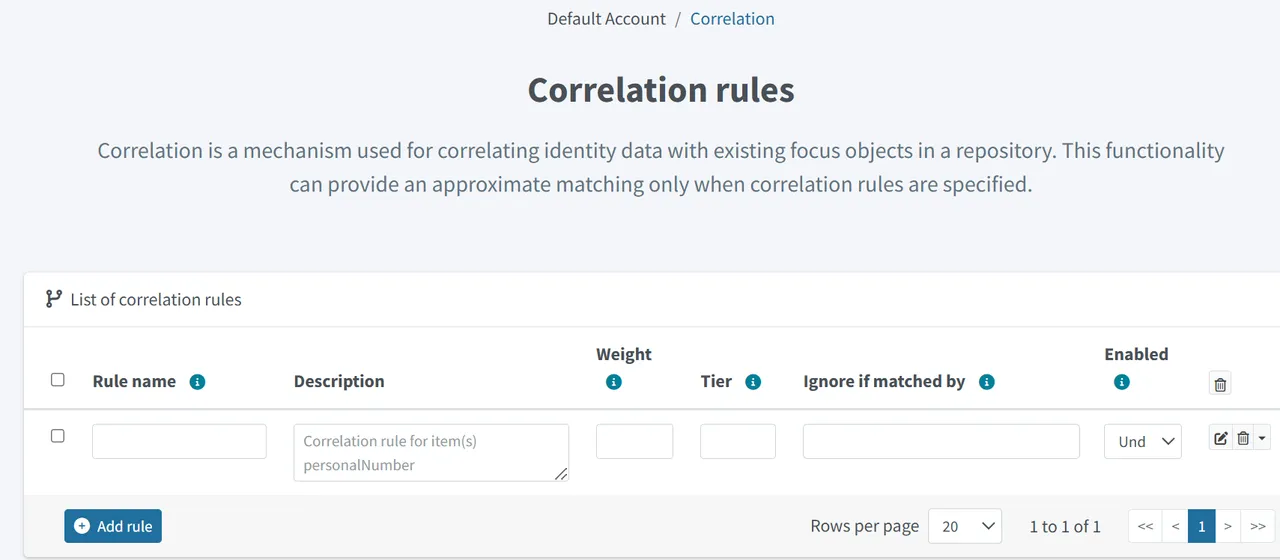
Task: Check the correlation rule row checkbox
Action: tap(58, 436)
